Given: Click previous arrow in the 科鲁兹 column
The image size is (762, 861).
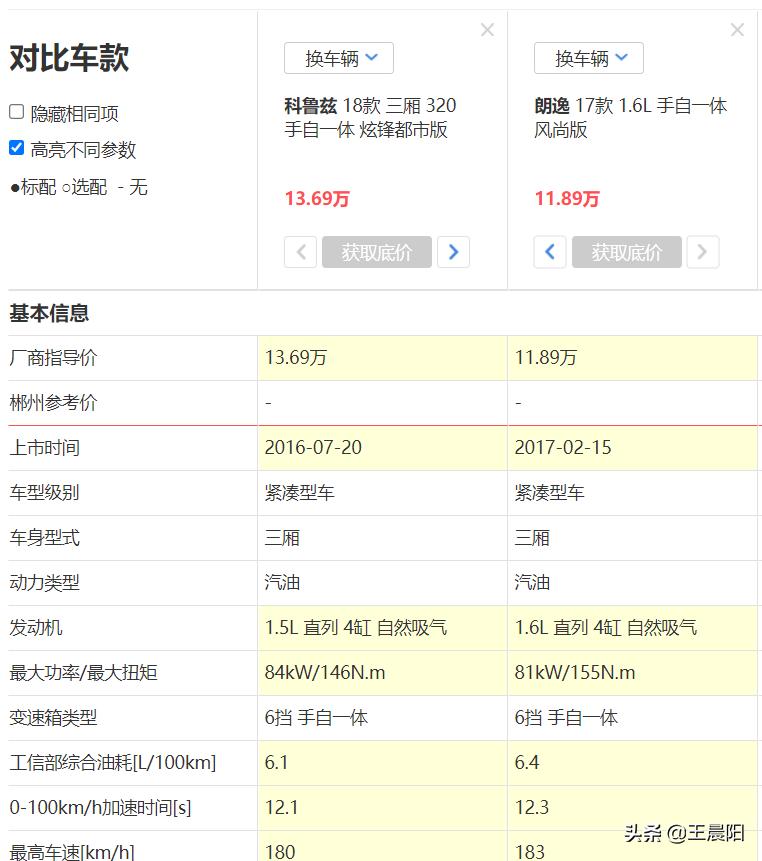Looking at the screenshot, I should pos(300,252).
